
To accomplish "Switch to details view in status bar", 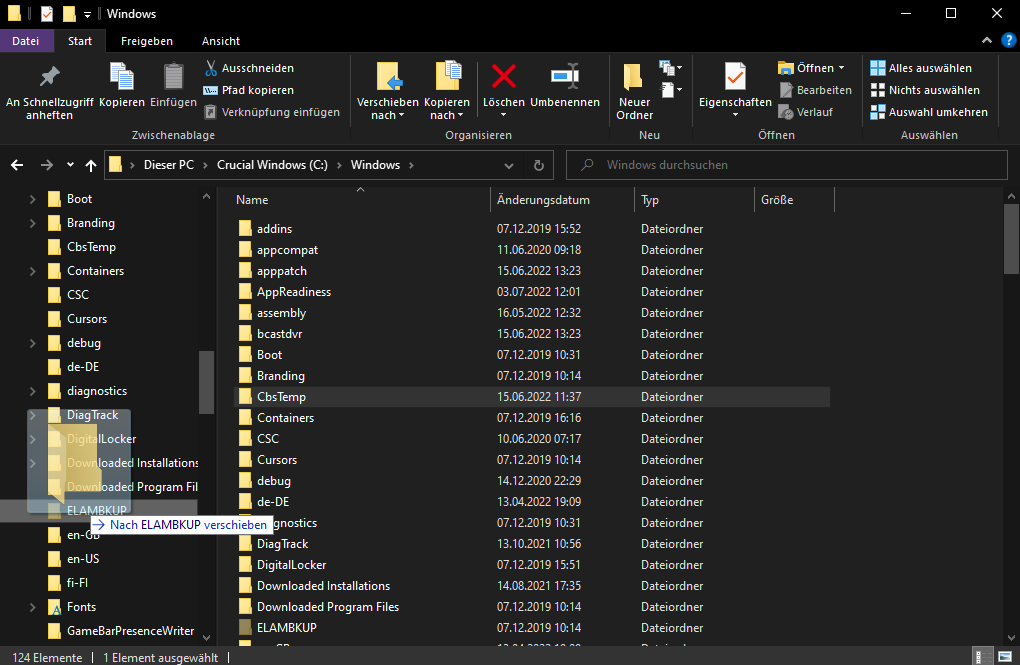I will [x=982, y=656].
